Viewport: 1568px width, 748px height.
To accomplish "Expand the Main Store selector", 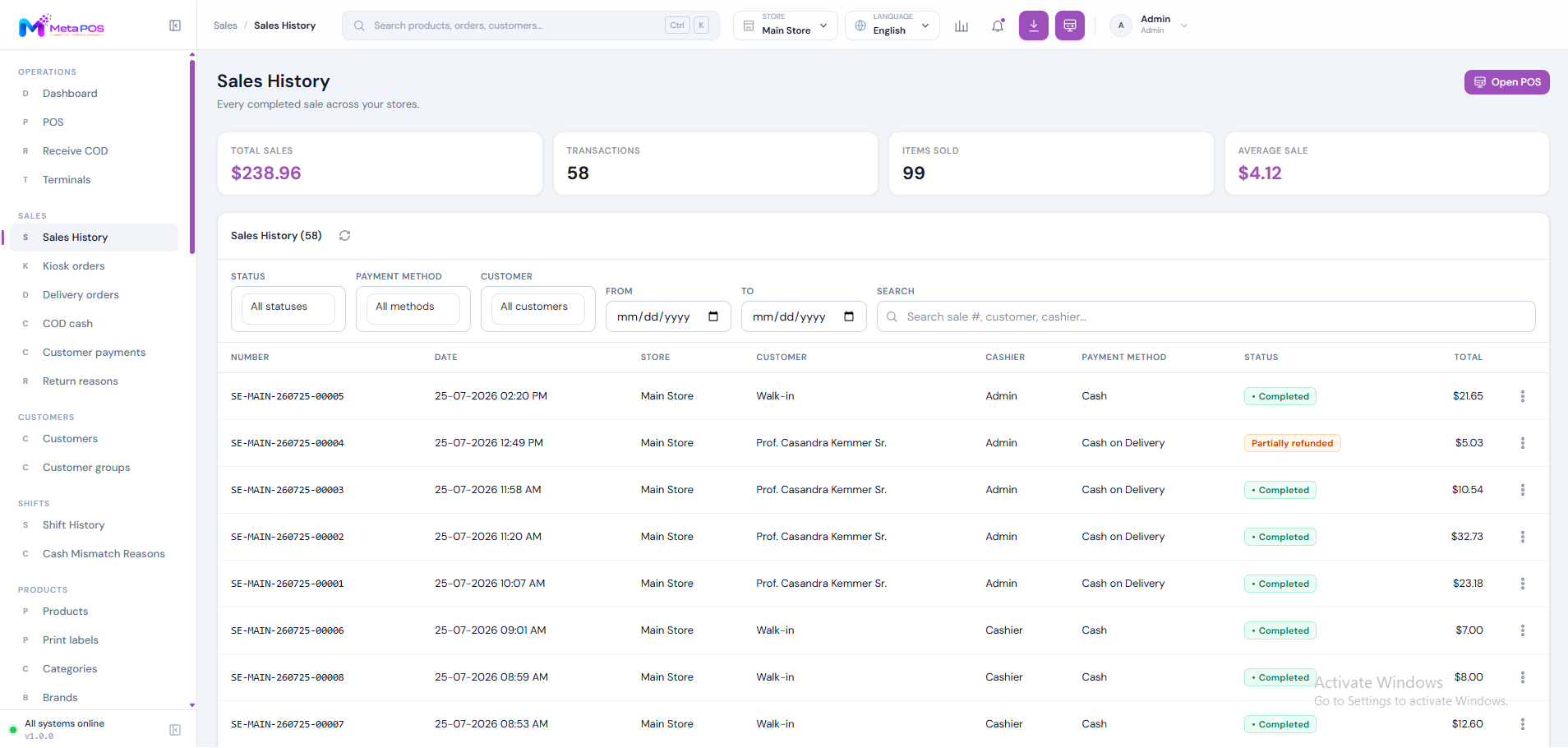I will click(x=786, y=25).
